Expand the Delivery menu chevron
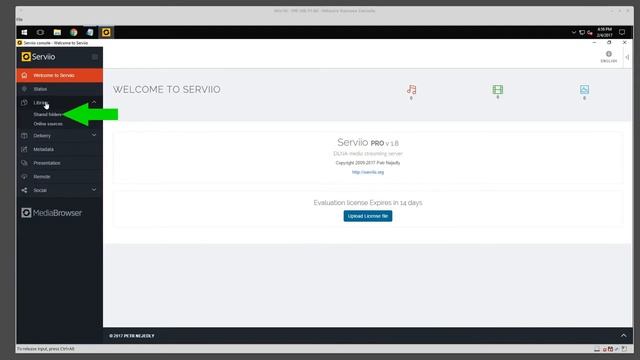The height and width of the screenshot is (360, 640). pos(94,135)
